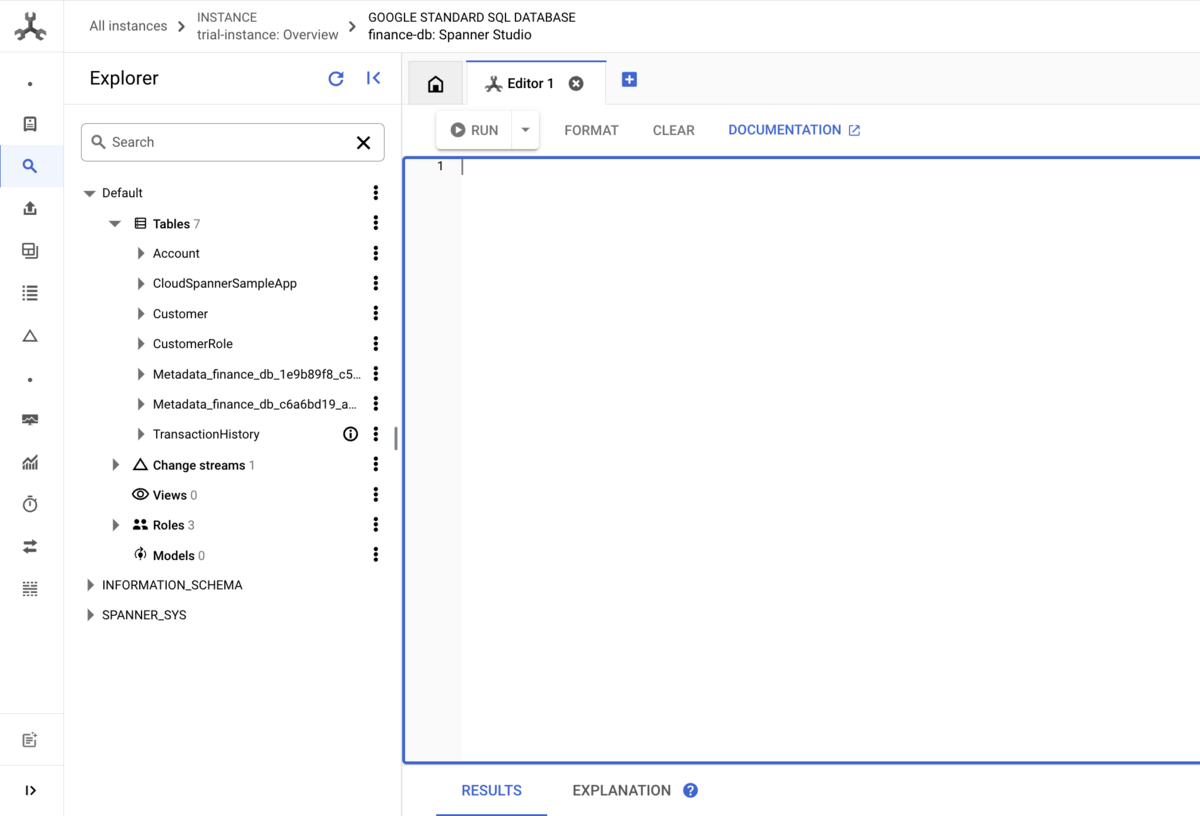This screenshot has height=816, width=1200.
Task: Open the kebab menu for the Account table
Action: coord(375,253)
